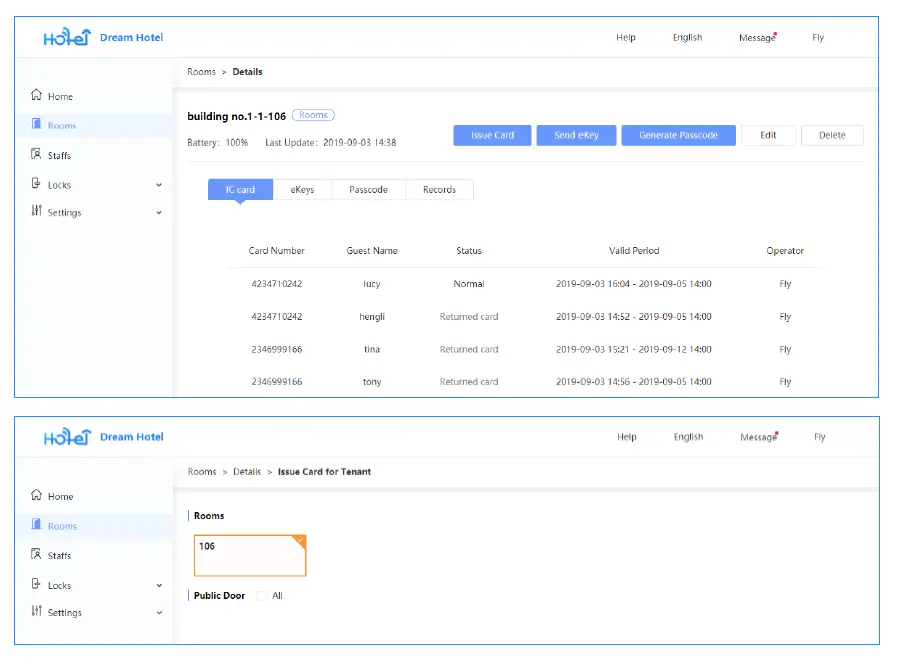Check the Public Door All checkbox

pyautogui.click(x=262, y=596)
